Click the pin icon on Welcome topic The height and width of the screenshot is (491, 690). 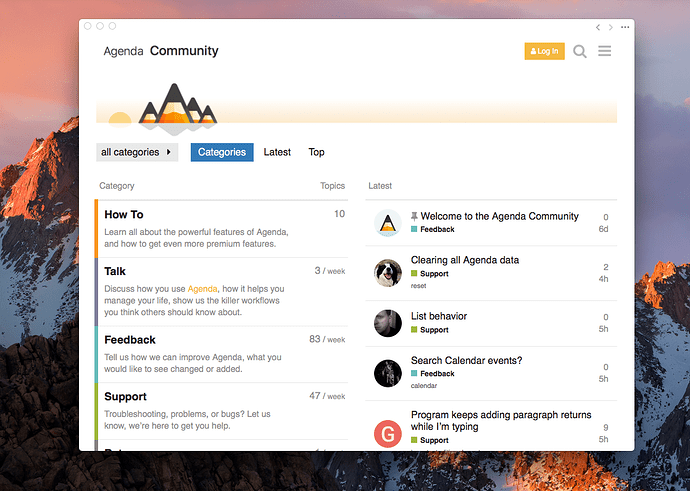(x=414, y=216)
